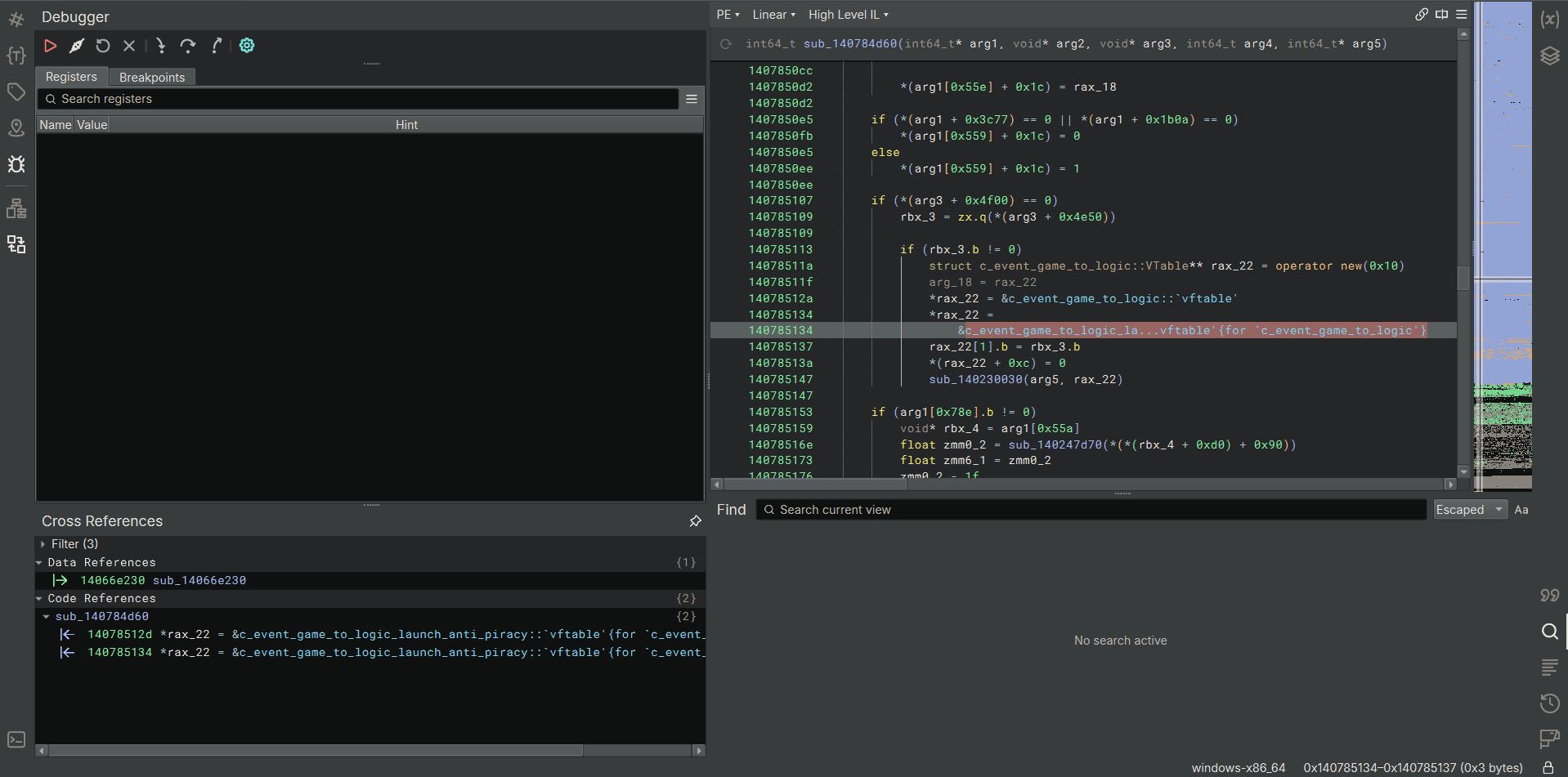Click the lock icon in the status bar

coord(1548,768)
